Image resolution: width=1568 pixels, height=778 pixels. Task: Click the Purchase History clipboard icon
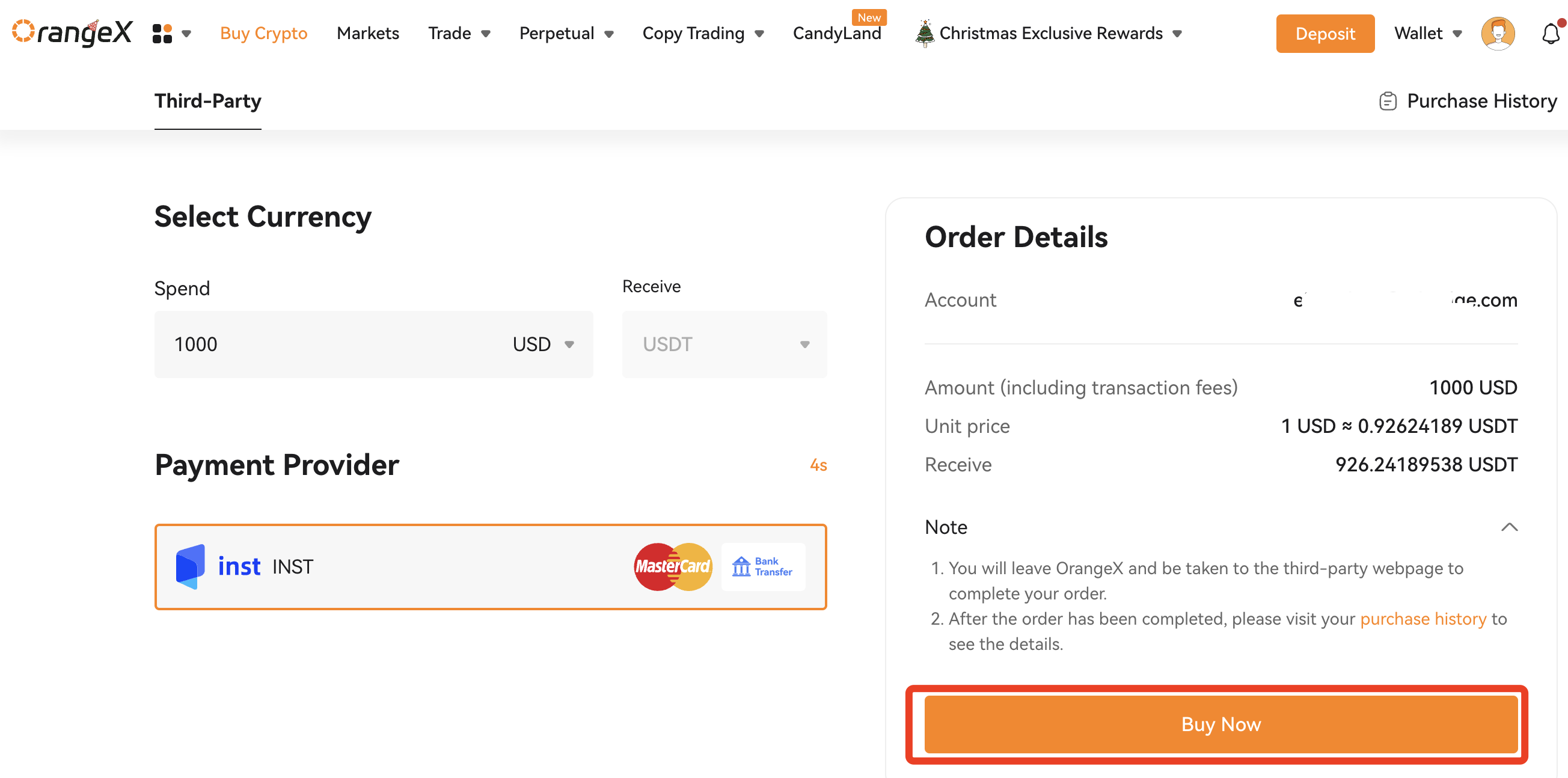point(1387,101)
